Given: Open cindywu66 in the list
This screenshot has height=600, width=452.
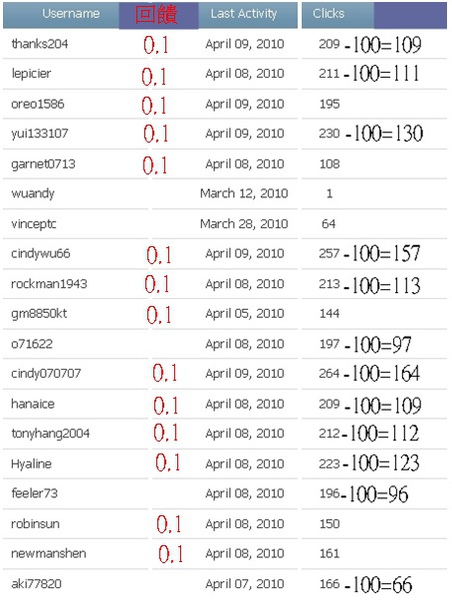Looking at the screenshot, I should [41, 254].
